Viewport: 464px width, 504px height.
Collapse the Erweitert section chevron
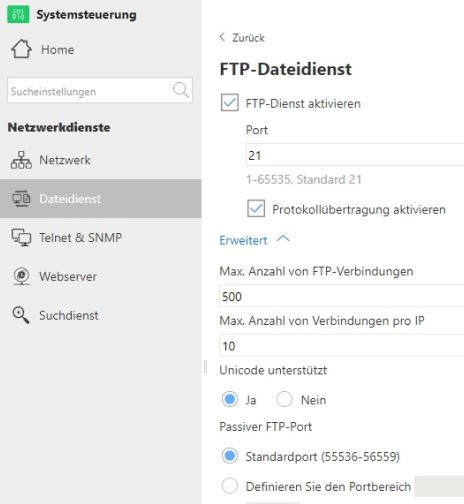(283, 239)
